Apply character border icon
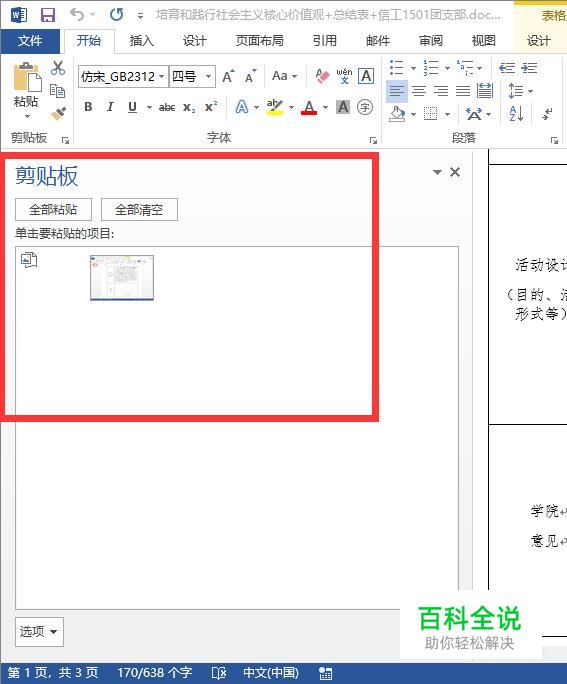 pos(366,76)
